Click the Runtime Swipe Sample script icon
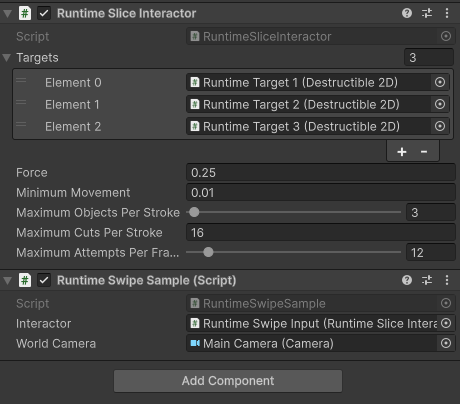The height and width of the screenshot is (404, 460). tap(25, 280)
